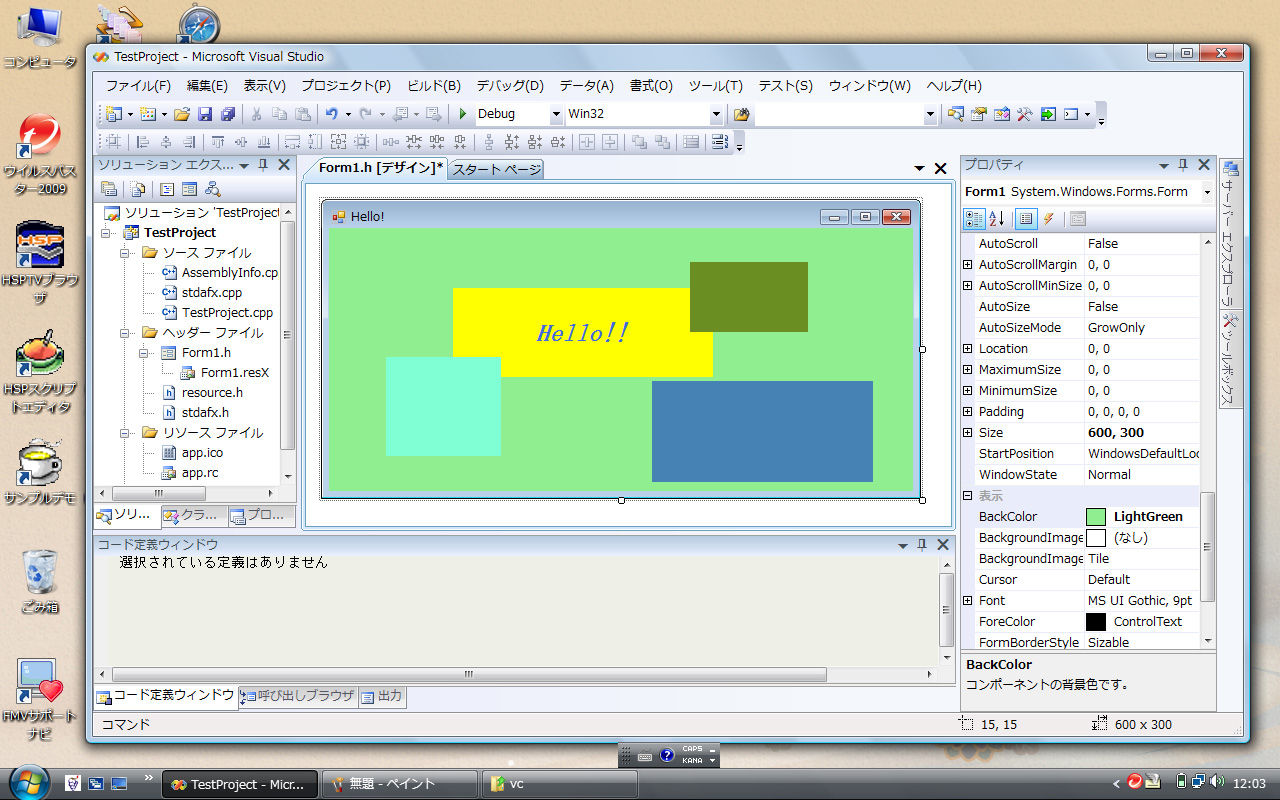Expand the Font property node

967,601
